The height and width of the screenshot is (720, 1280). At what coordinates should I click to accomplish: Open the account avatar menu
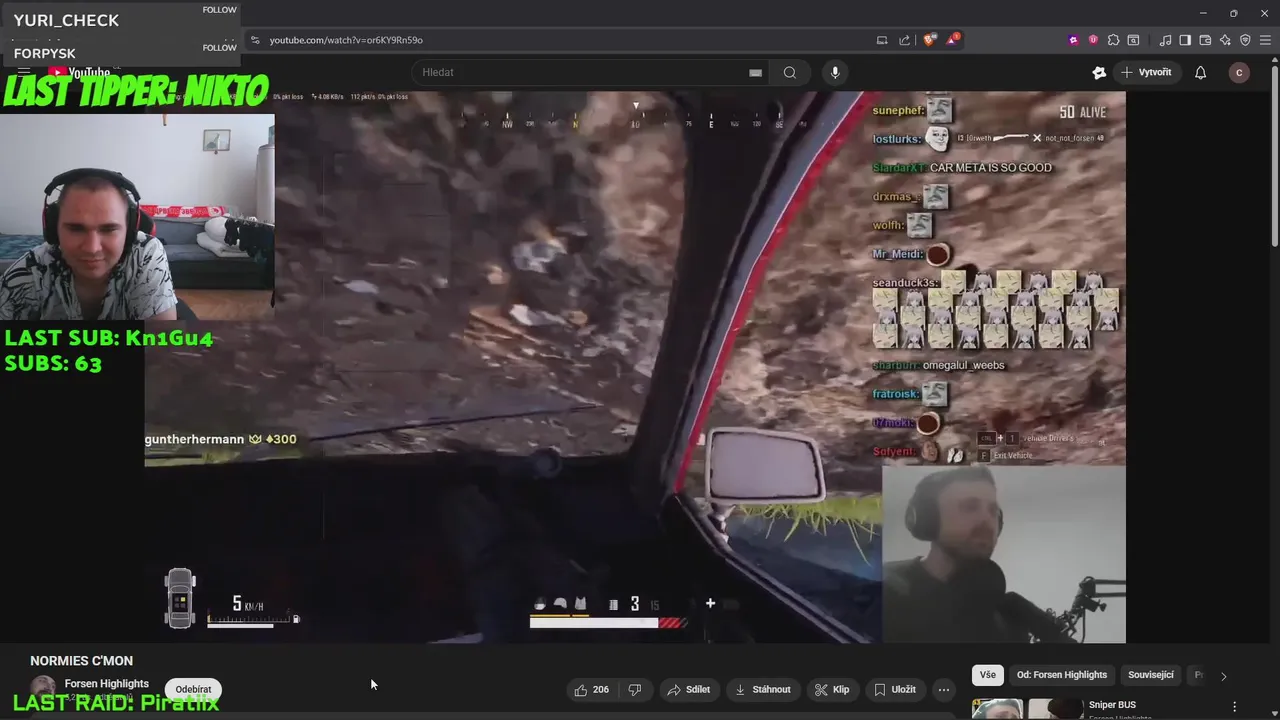click(1239, 72)
